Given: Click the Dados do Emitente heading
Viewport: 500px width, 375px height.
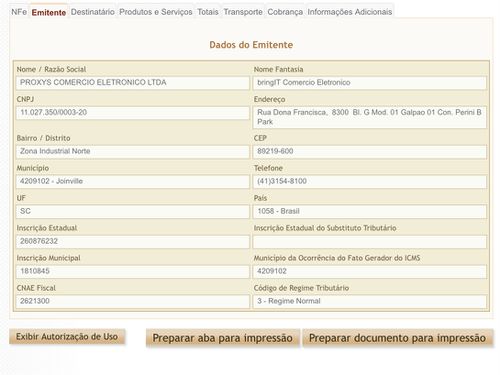Looking at the screenshot, I should (x=251, y=45).
